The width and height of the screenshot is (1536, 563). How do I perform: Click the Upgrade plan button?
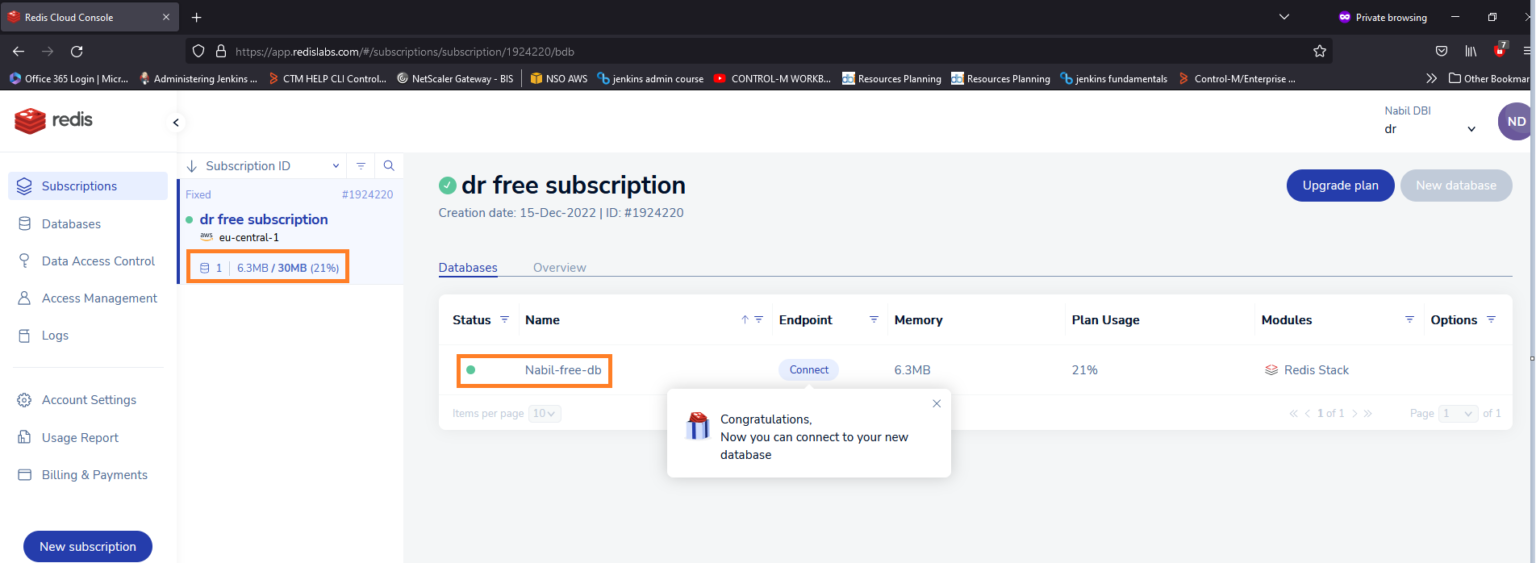[1339, 185]
